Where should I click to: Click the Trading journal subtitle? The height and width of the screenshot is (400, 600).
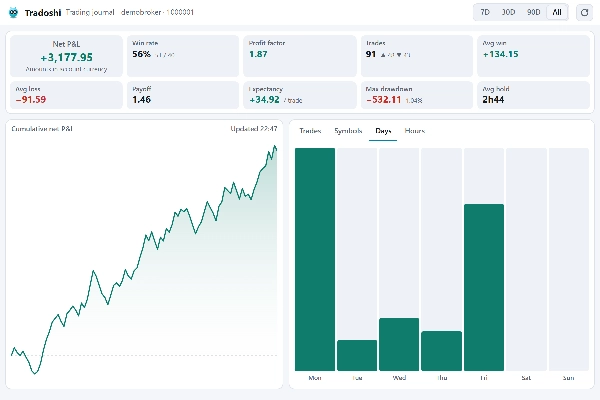click(x=90, y=12)
